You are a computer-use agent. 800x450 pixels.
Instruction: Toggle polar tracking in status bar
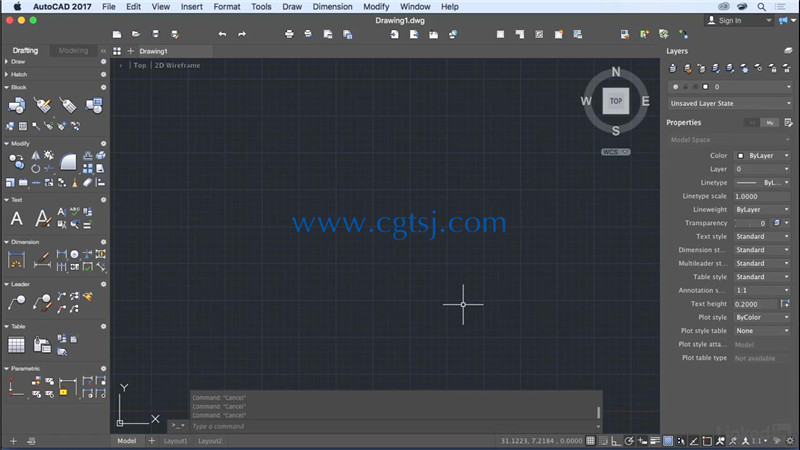(x=629, y=441)
